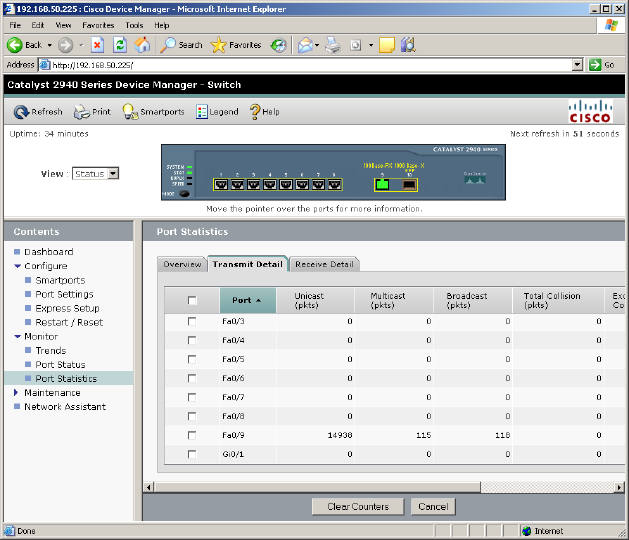Open the Address bar dropdown arrow
The height and width of the screenshot is (540, 629).
coord(577,65)
